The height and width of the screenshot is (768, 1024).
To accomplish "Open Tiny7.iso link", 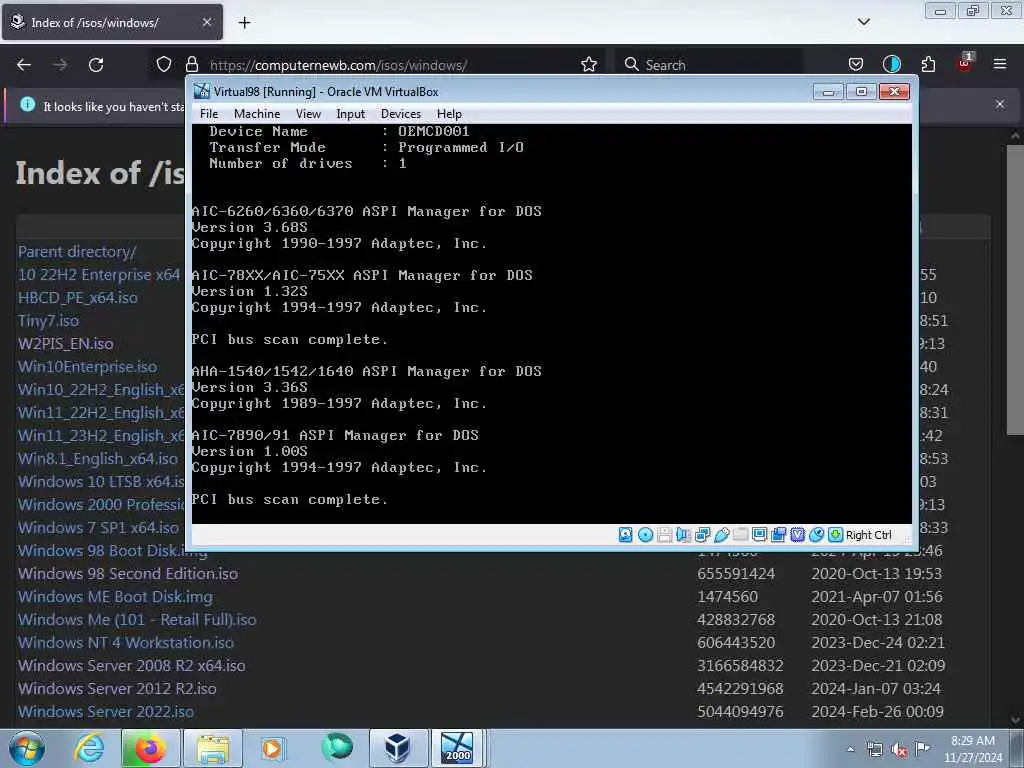I will [x=48, y=321].
